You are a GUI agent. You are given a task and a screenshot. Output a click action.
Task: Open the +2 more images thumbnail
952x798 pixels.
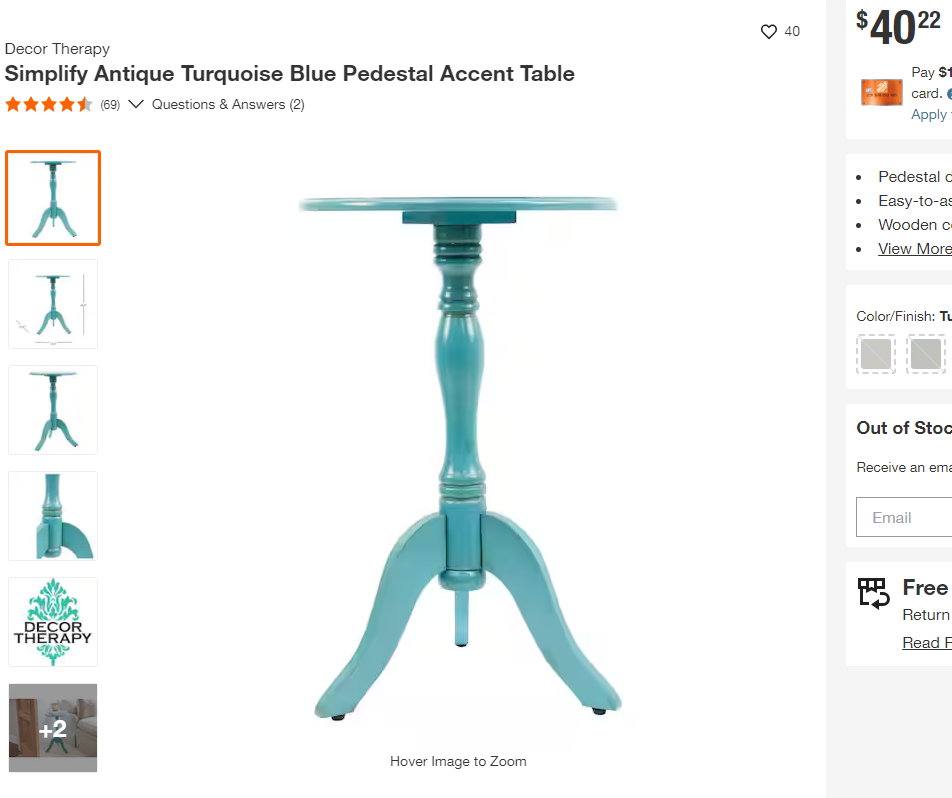53,728
